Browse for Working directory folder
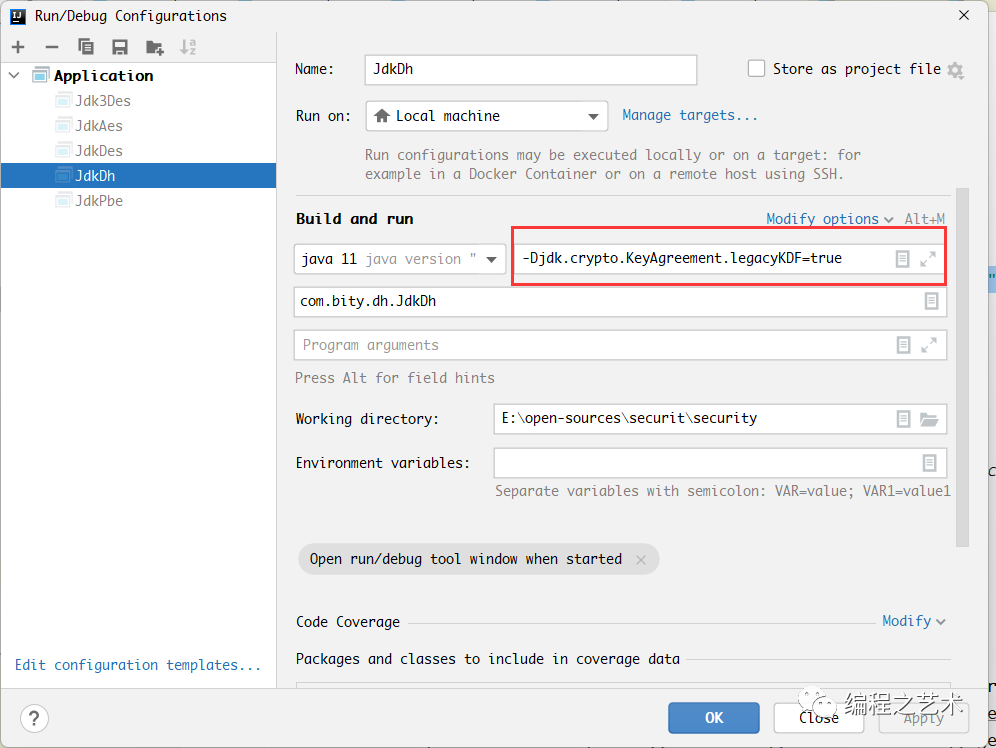The width and height of the screenshot is (996, 748). (x=929, y=419)
